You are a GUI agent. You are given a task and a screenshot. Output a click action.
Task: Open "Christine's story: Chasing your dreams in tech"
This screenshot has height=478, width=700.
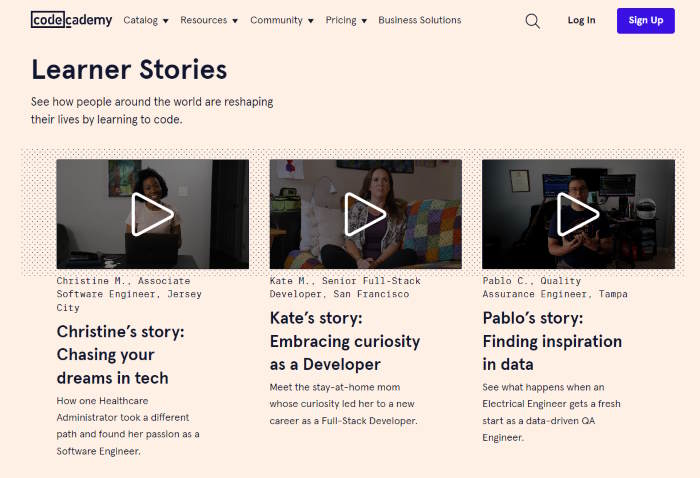(x=121, y=355)
